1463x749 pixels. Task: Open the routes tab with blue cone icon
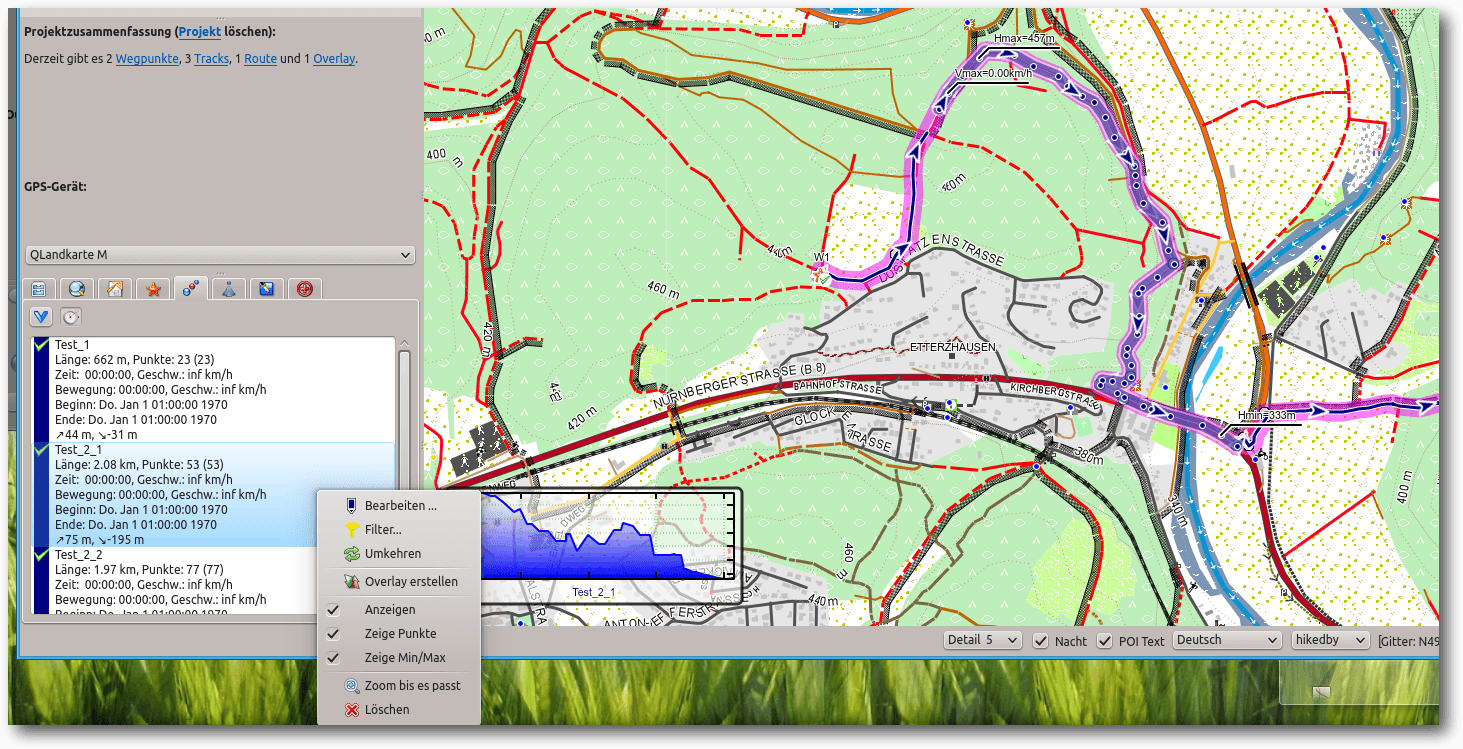tap(229, 289)
